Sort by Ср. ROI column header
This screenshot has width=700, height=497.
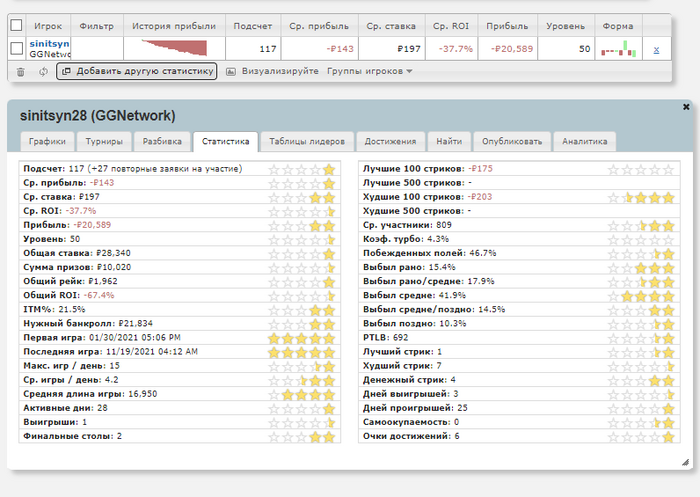point(451,26)
